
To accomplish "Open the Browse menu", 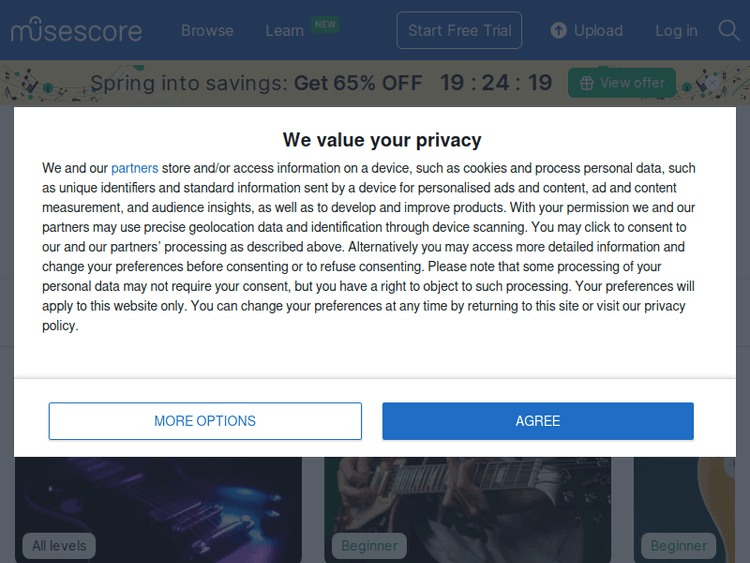I will click(207, 31).
